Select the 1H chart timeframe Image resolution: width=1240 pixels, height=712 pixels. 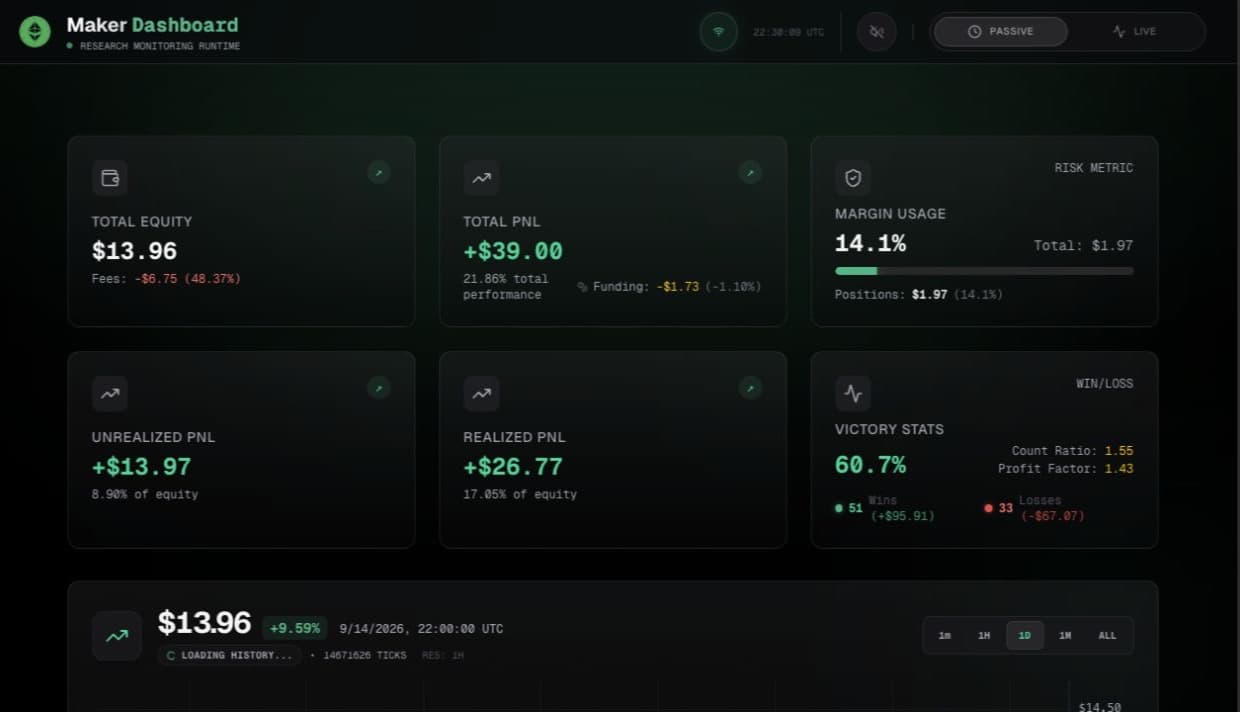984,636
